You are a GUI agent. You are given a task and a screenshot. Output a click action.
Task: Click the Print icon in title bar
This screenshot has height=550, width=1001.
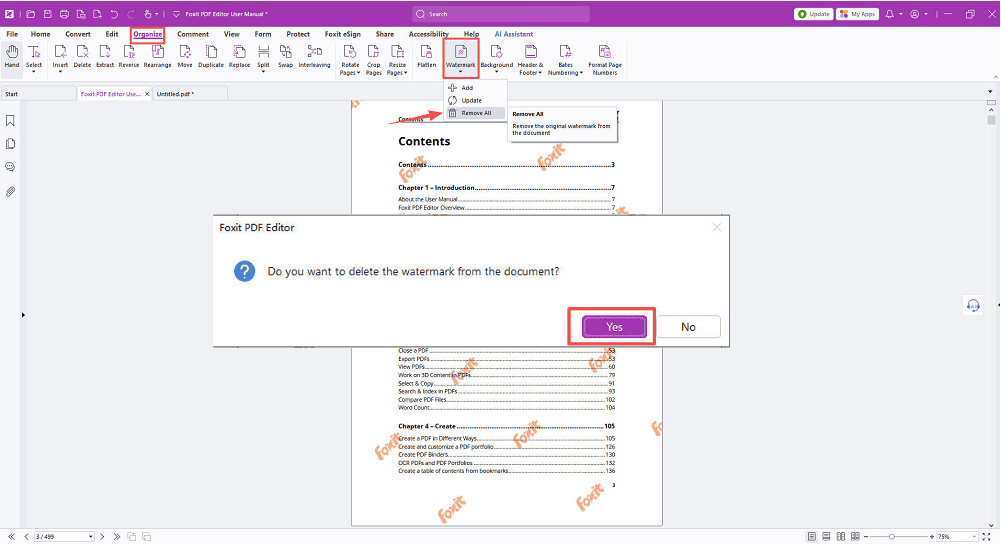(x=64, y=14)
